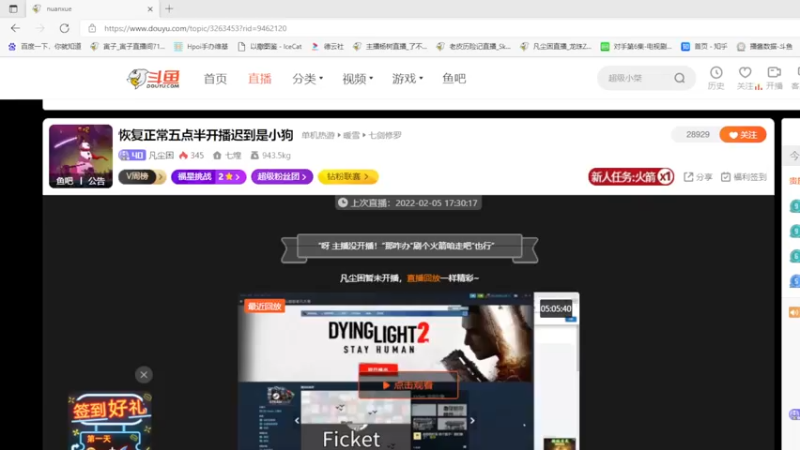Click the 新人任务 火箭 banner
Viewport: 800px width, 450px height.
click(631, 177)
